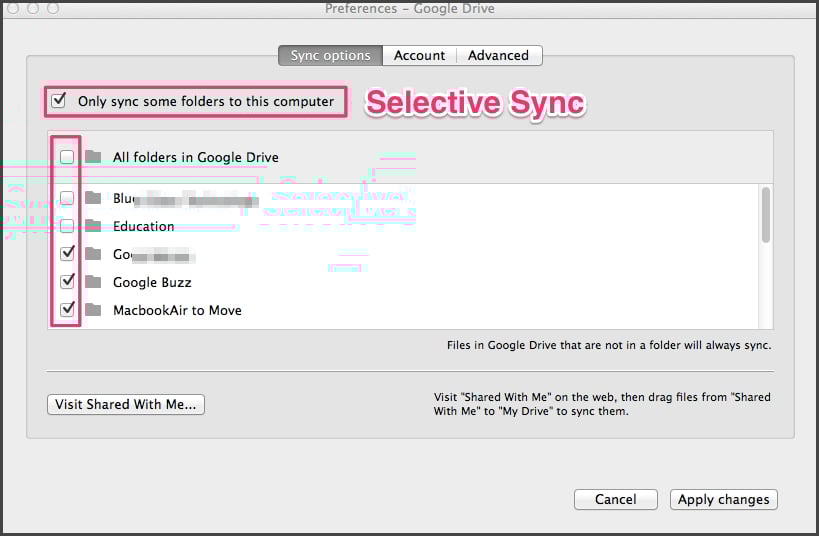Viewport: 819px width, 536px height.
Task: Click All folders in Google Drive label
Action: (196, 157)
